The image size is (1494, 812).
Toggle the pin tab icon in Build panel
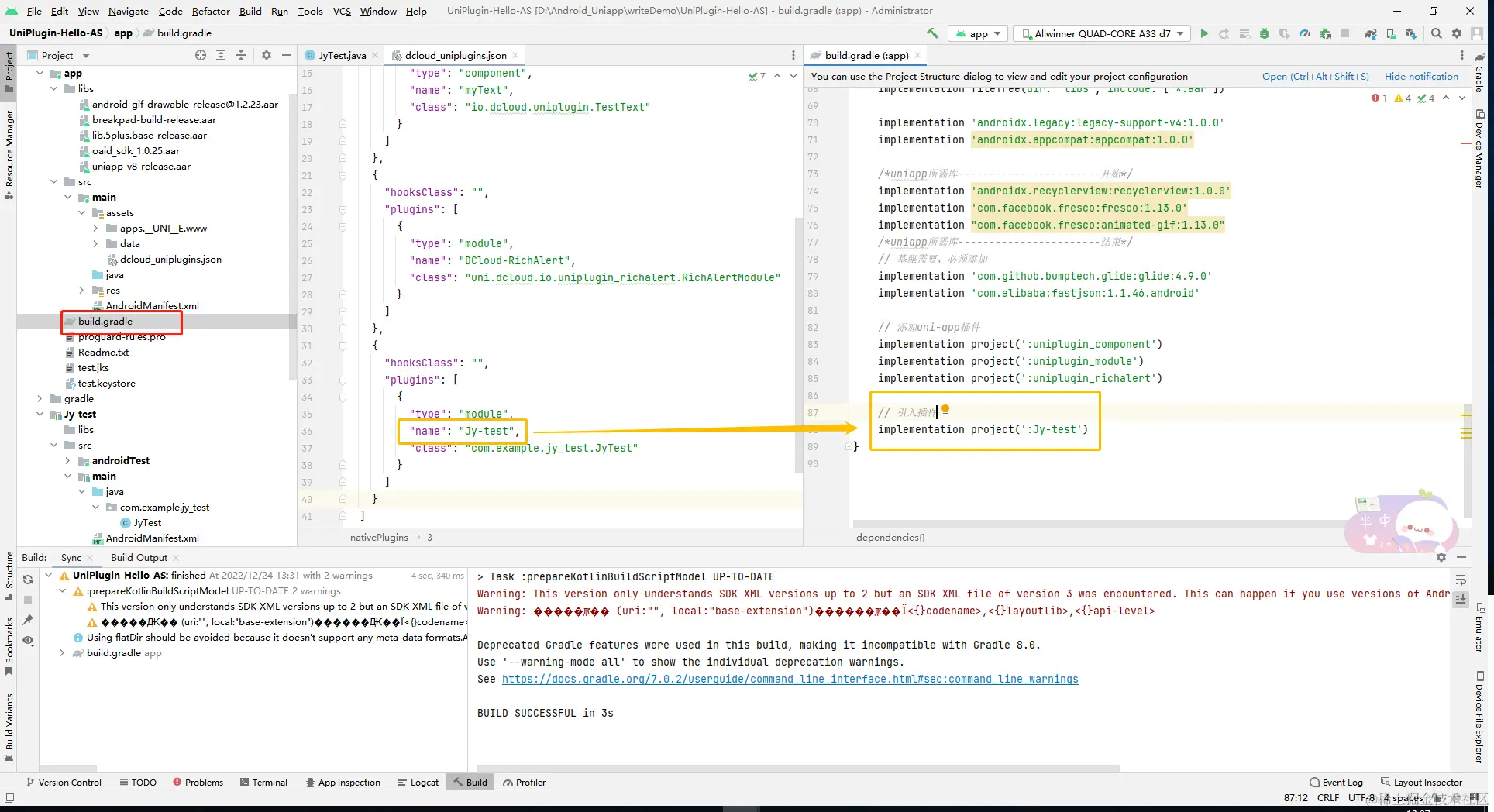pyautogui.click(x=28, y=620)
